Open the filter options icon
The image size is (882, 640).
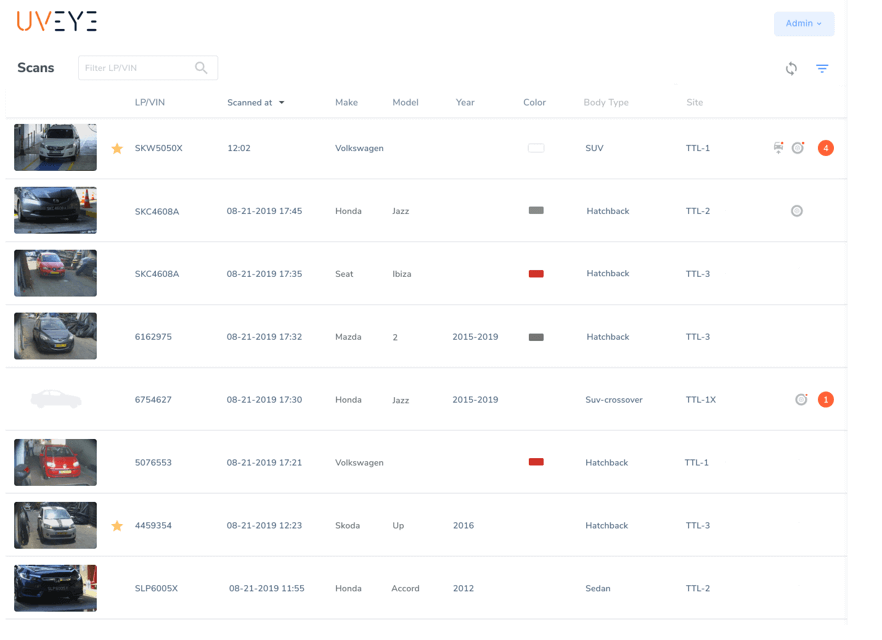tap(822, 69)
